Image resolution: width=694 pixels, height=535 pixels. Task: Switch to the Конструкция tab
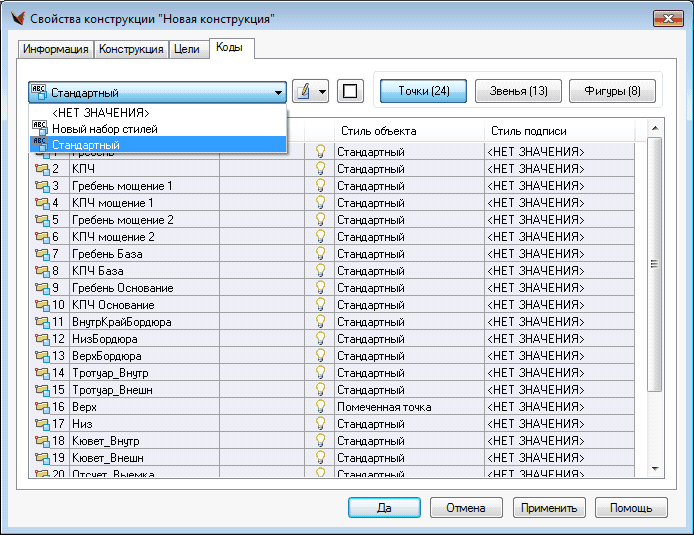tap(131, 49)
